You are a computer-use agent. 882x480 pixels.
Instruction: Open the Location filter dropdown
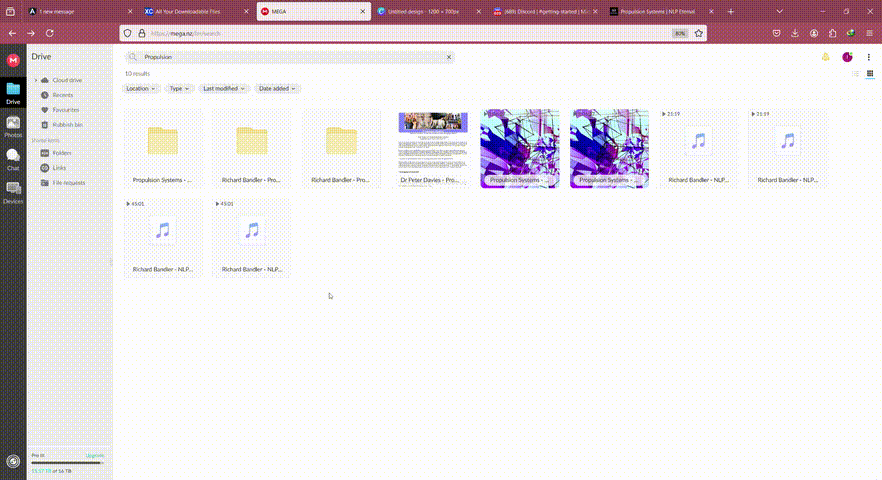(141, 88)
